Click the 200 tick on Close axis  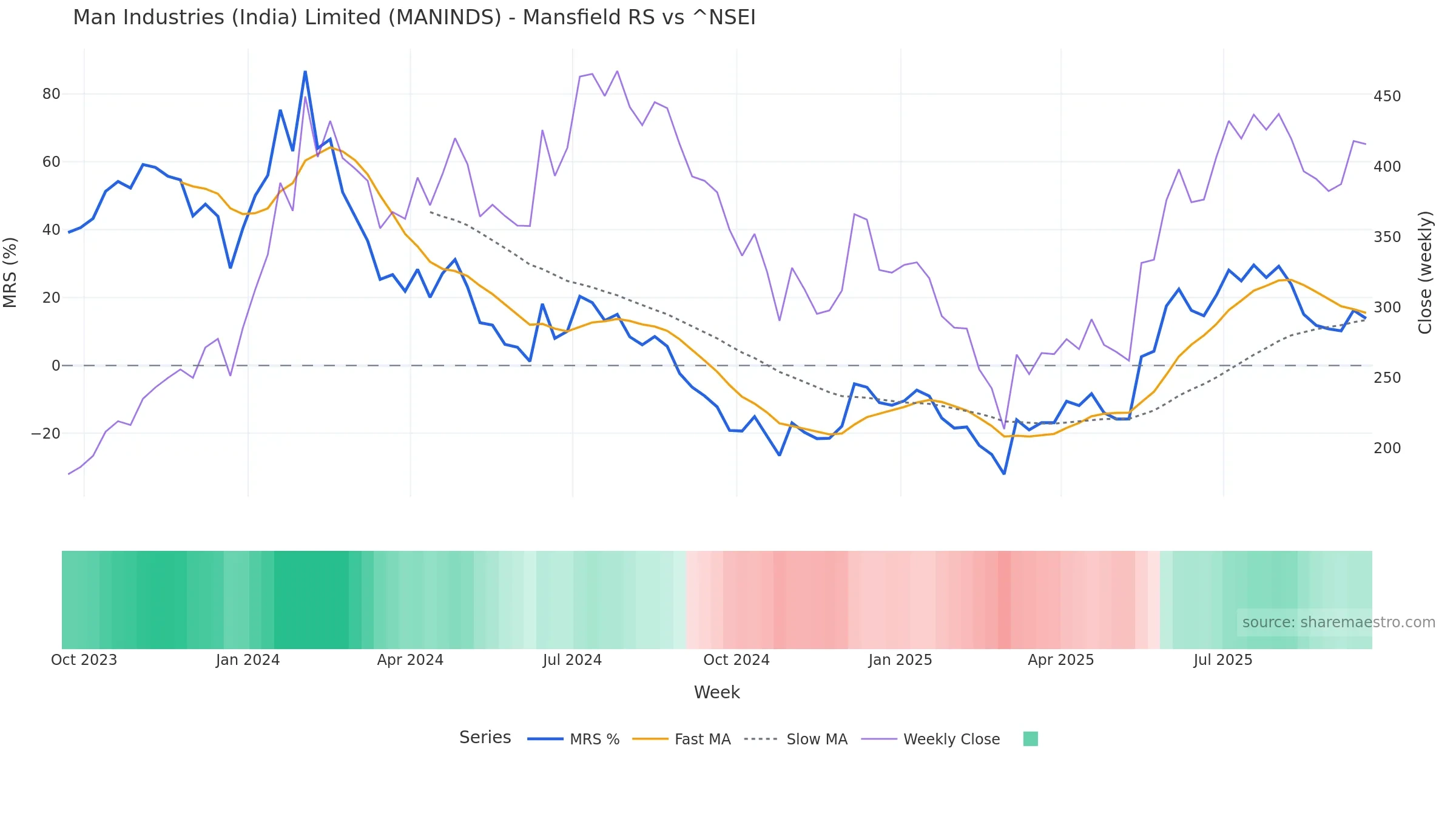1387,448
